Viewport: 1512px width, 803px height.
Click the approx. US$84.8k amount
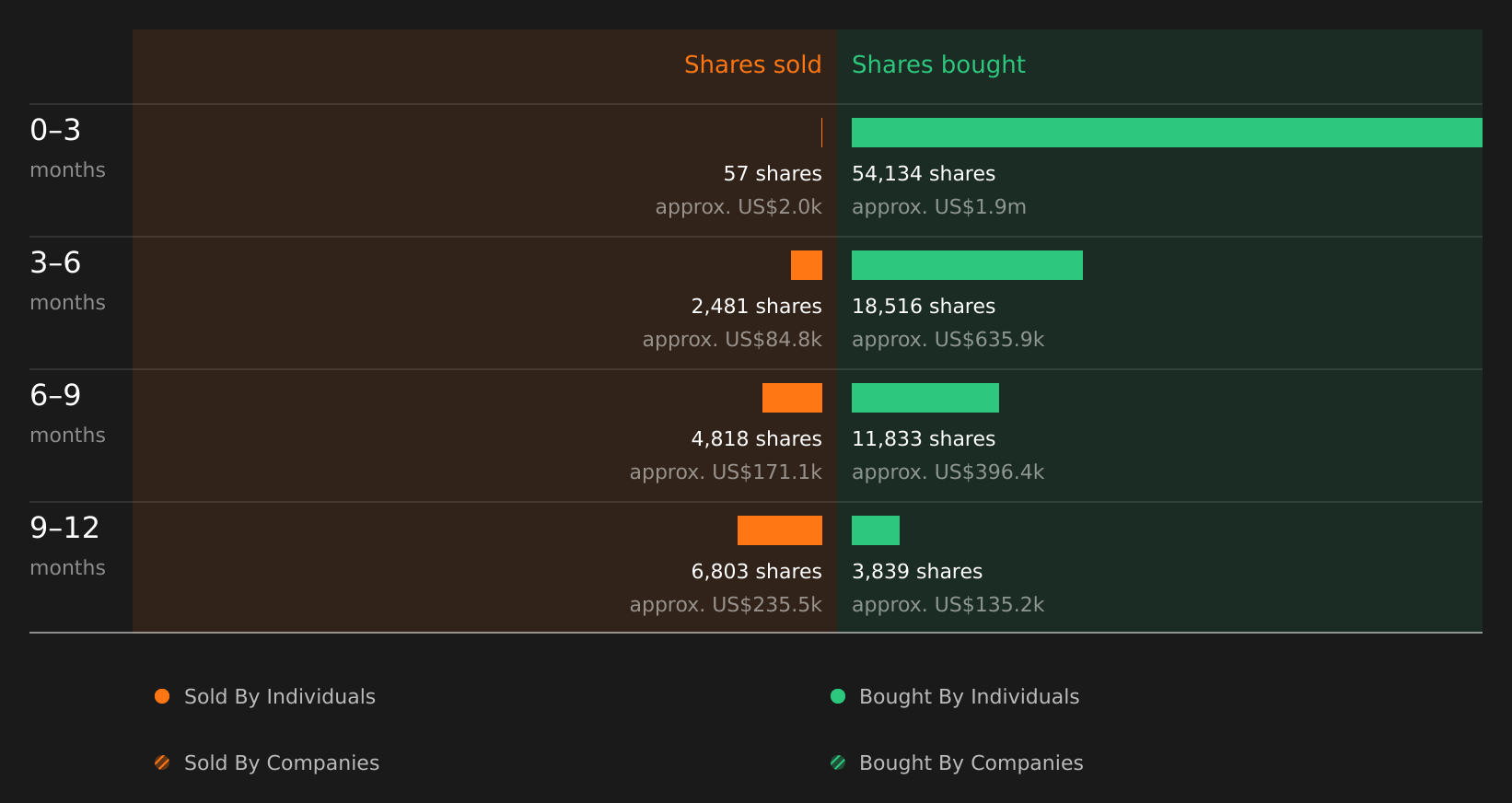[732, 340]
